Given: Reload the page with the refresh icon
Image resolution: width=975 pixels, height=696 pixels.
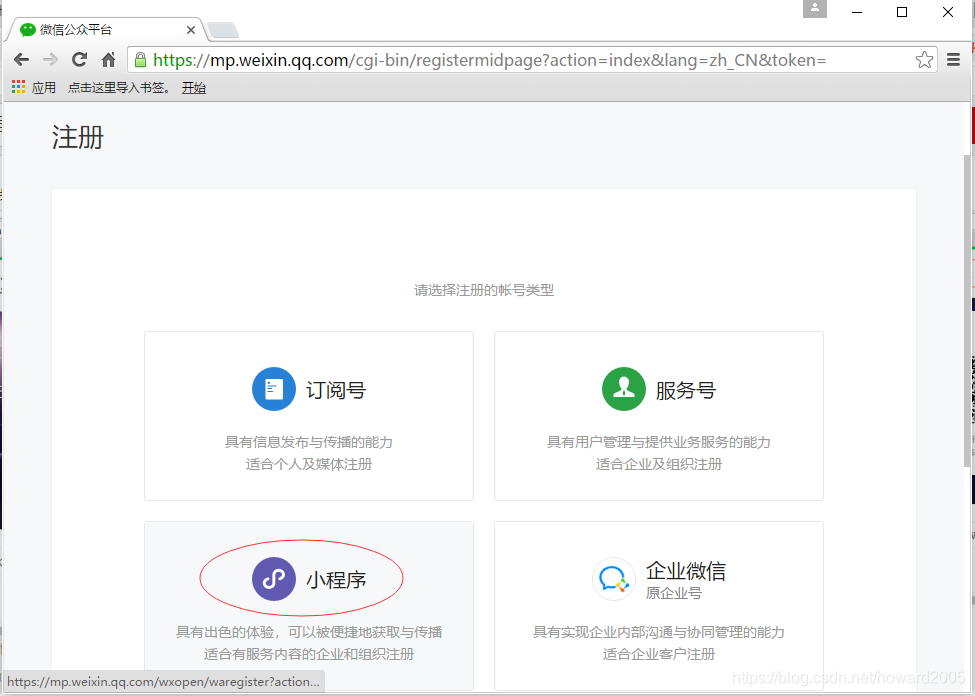Looking at the screenshot, I should click(79, 60).
